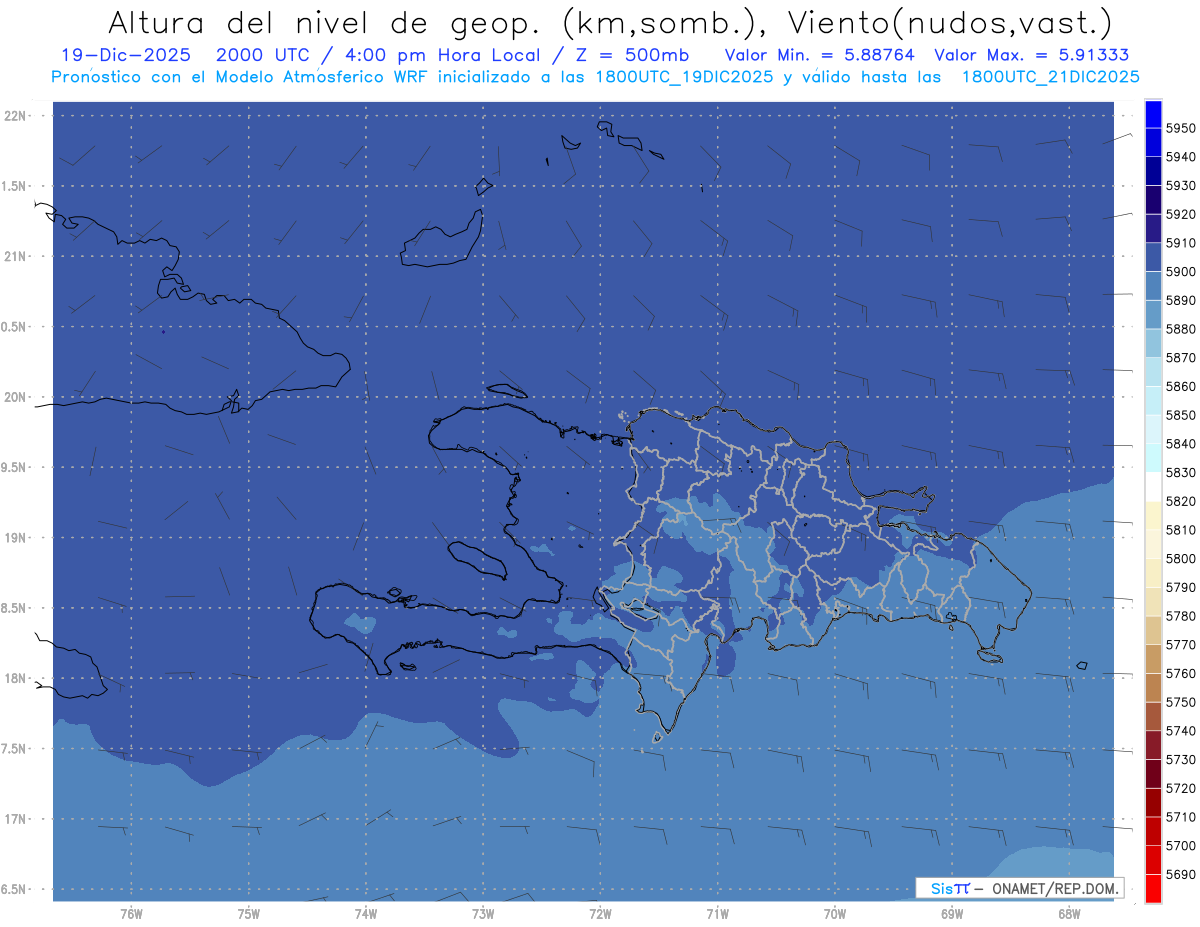Click the 5920 value on the color scale
The height and width of the screenshot is (927, 1200).
[1181, 214]
